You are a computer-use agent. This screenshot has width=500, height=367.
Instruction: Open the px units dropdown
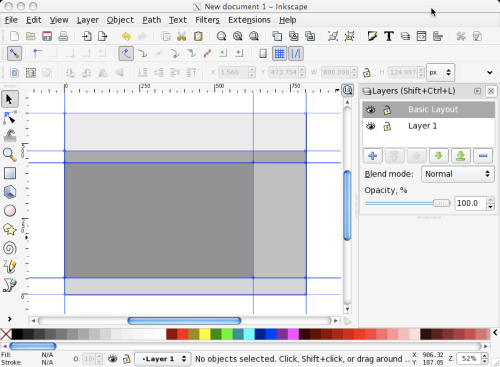click(440, 72)
